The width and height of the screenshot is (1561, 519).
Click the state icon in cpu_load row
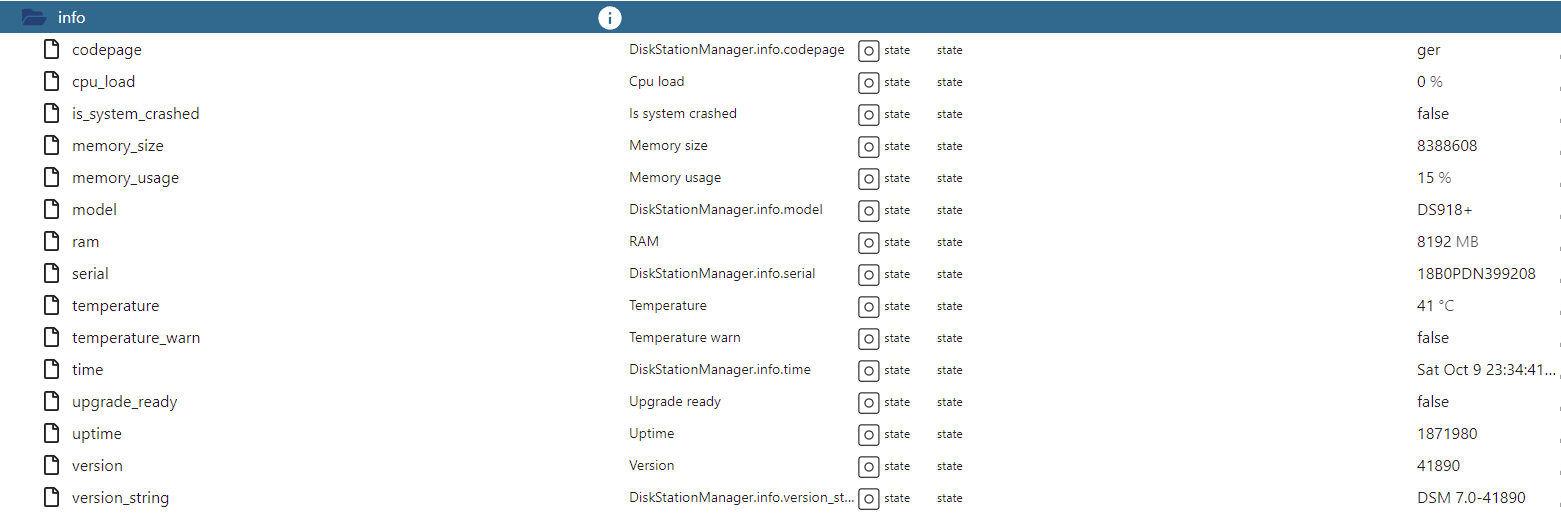tap(868, 82)
